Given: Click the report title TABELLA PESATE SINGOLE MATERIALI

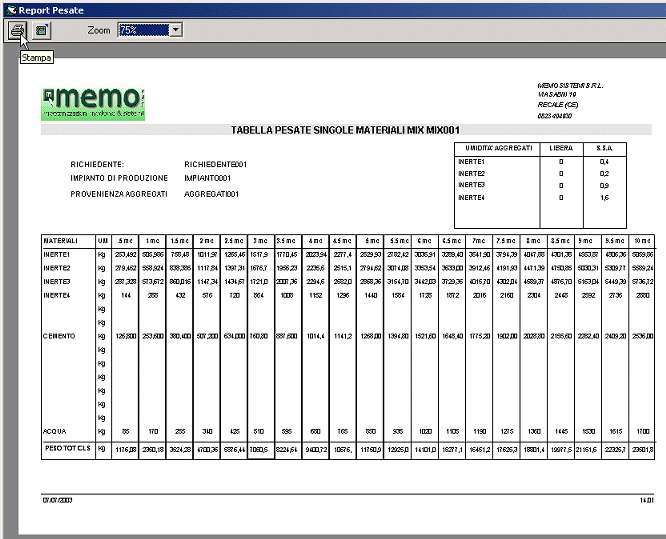Looking at the screenshot, I should (345, 130).
